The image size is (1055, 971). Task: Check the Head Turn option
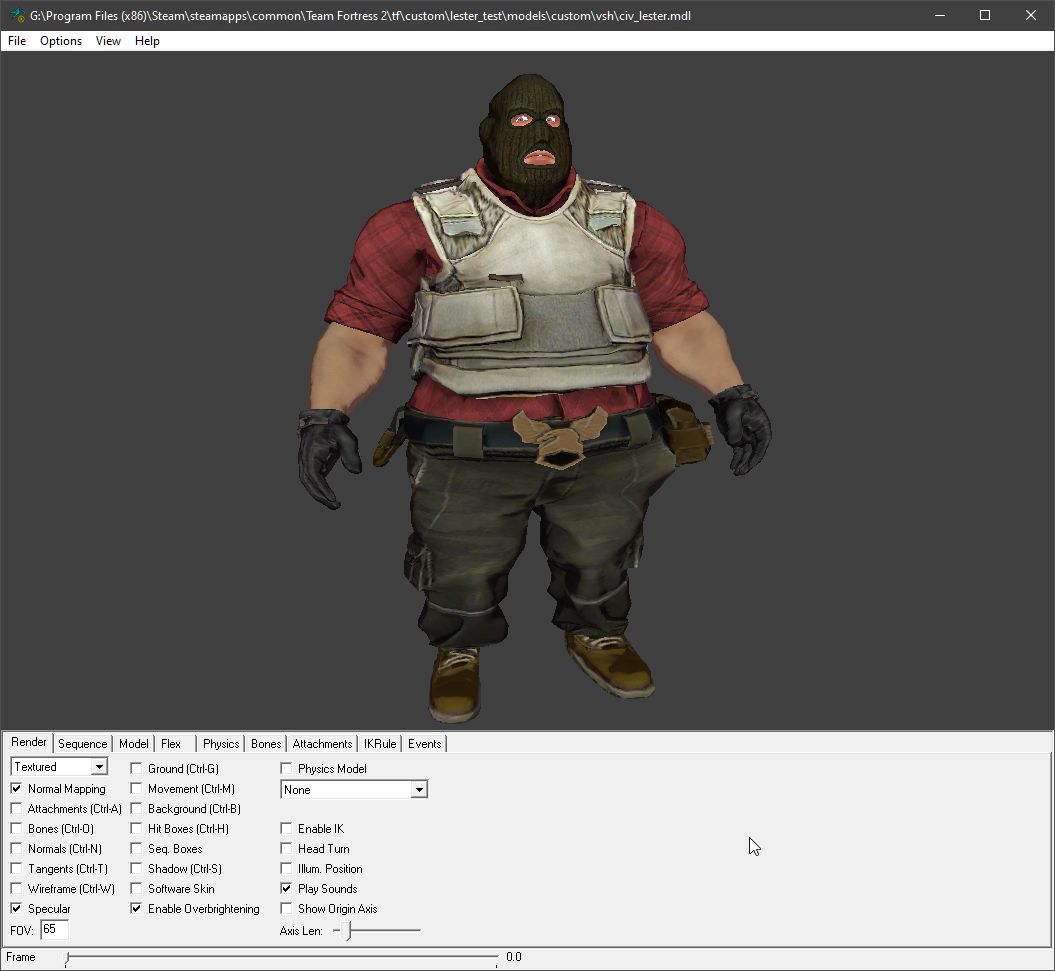click(286, 849)
